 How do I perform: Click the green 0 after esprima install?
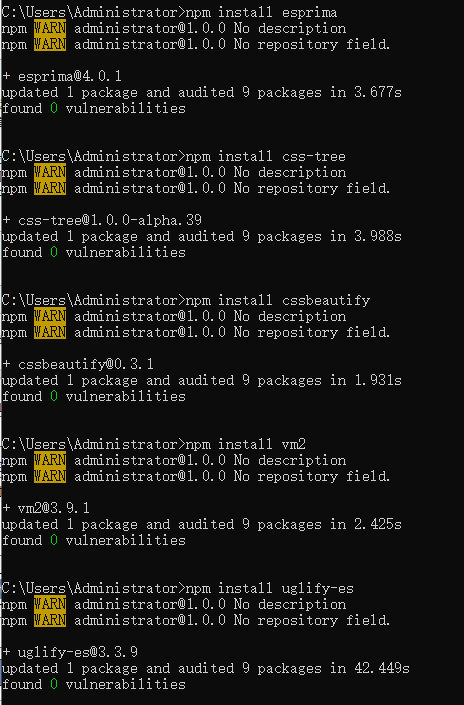point(54,108)
